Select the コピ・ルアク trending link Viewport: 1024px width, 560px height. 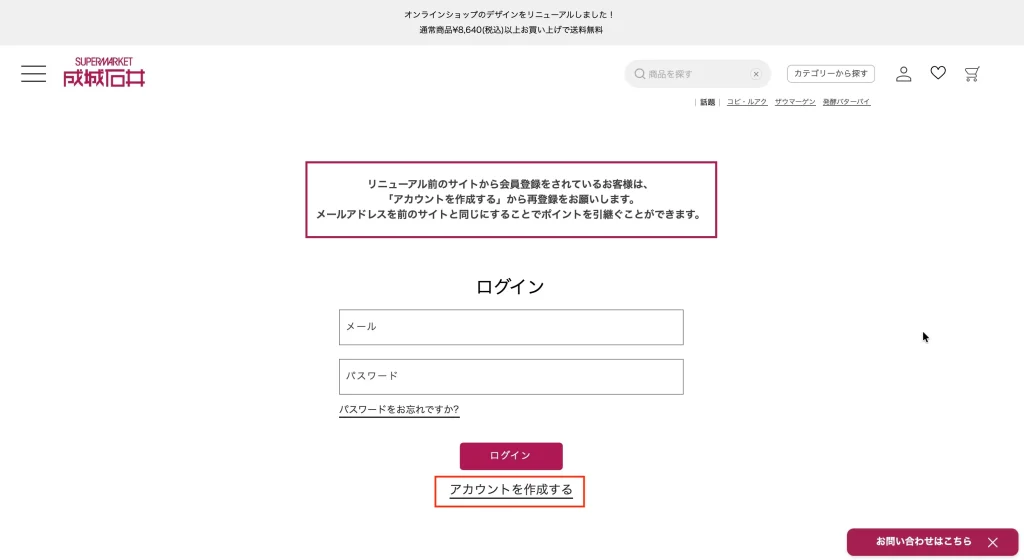[x=747, y=102]
